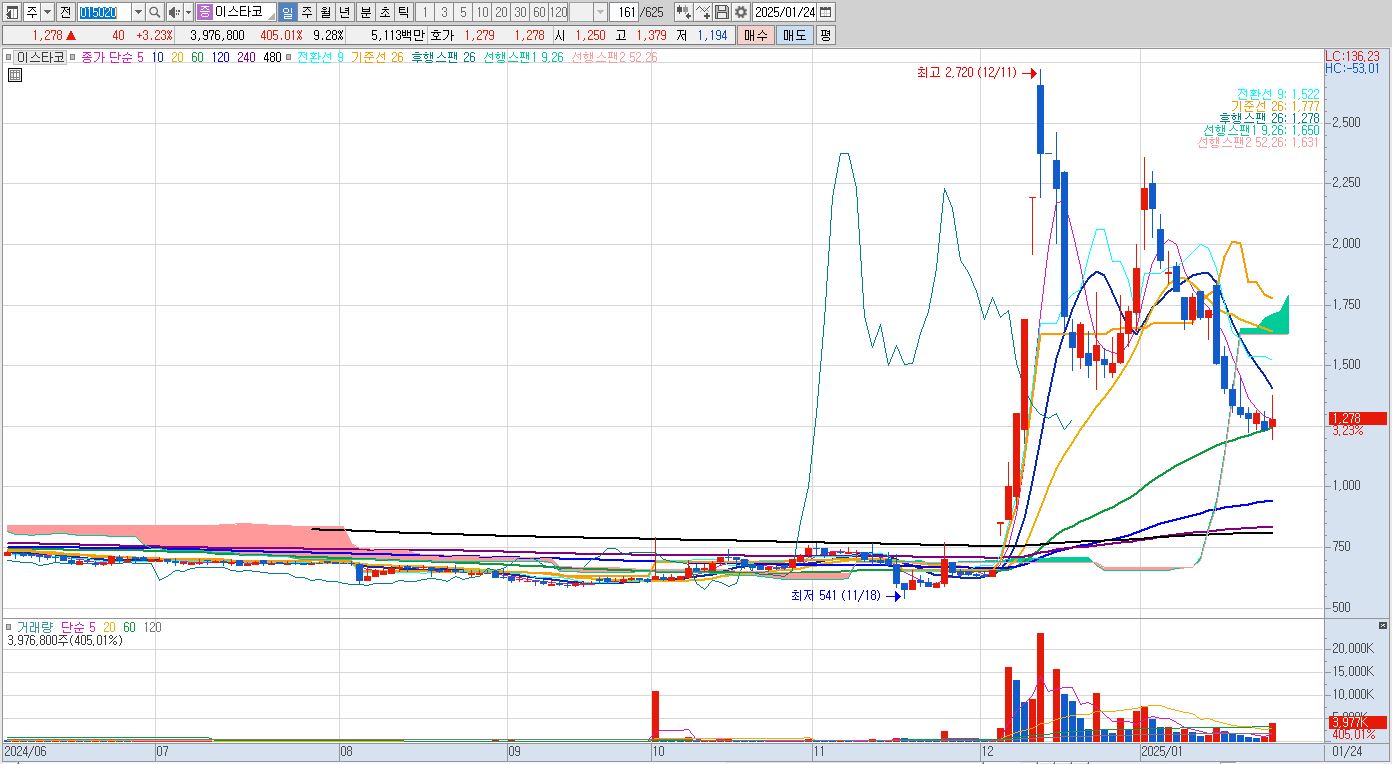Switch to 분 minute chart period
Screen dimensions: 1392x764
point(365,12)
